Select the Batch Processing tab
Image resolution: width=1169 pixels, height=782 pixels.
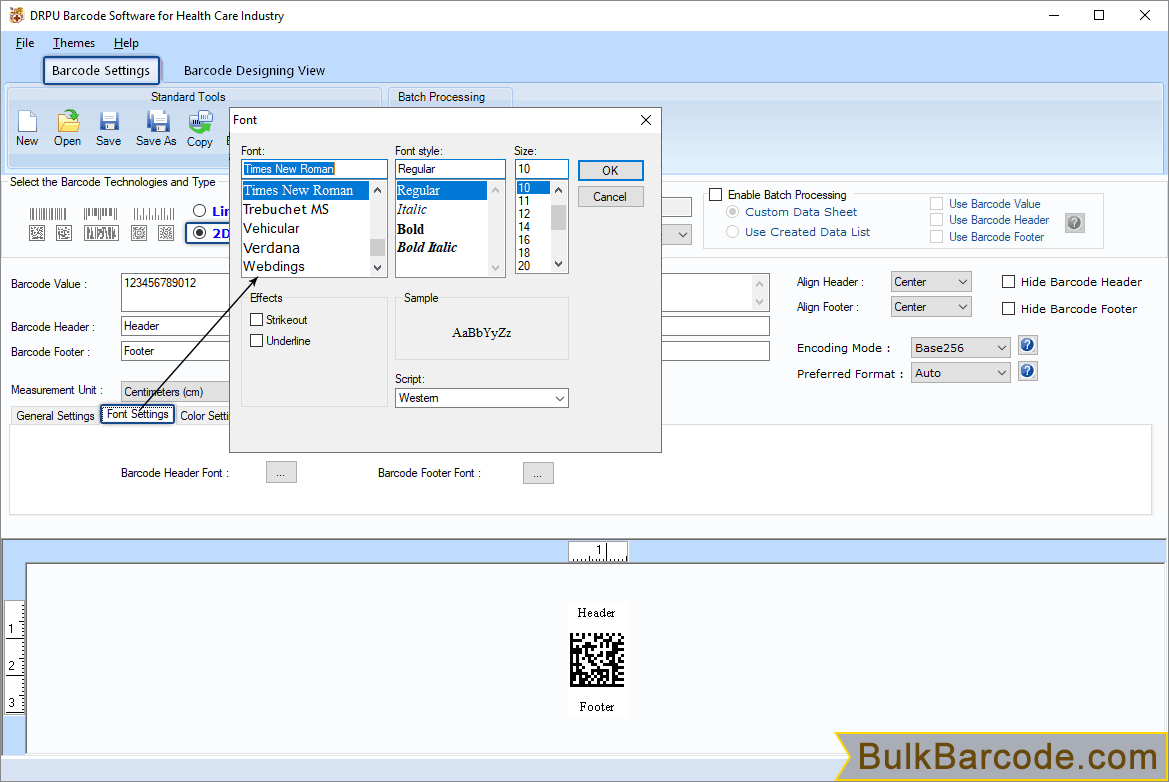point(441,97)
